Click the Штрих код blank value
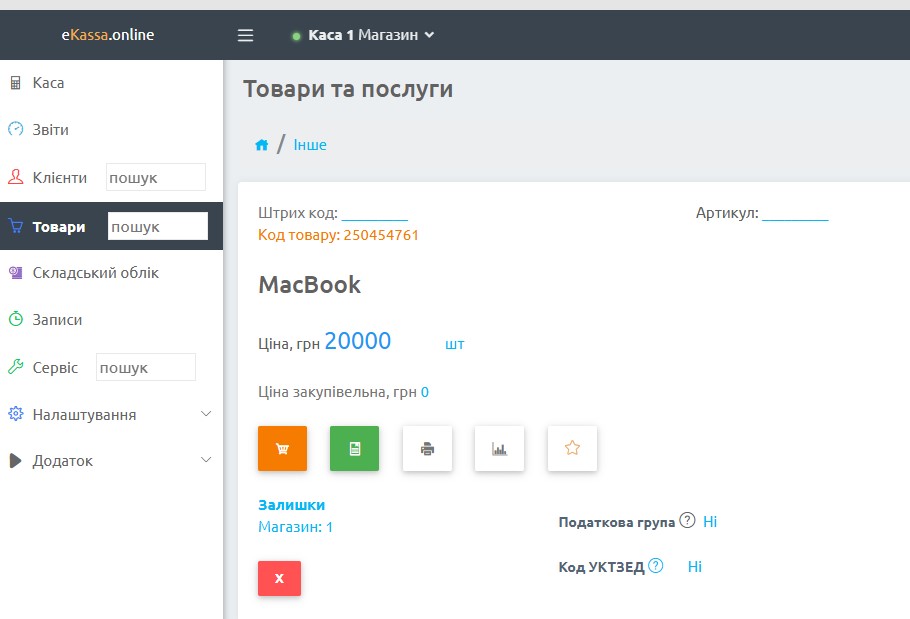This screenshot has height=619, width=910. (x=375, y=213)
